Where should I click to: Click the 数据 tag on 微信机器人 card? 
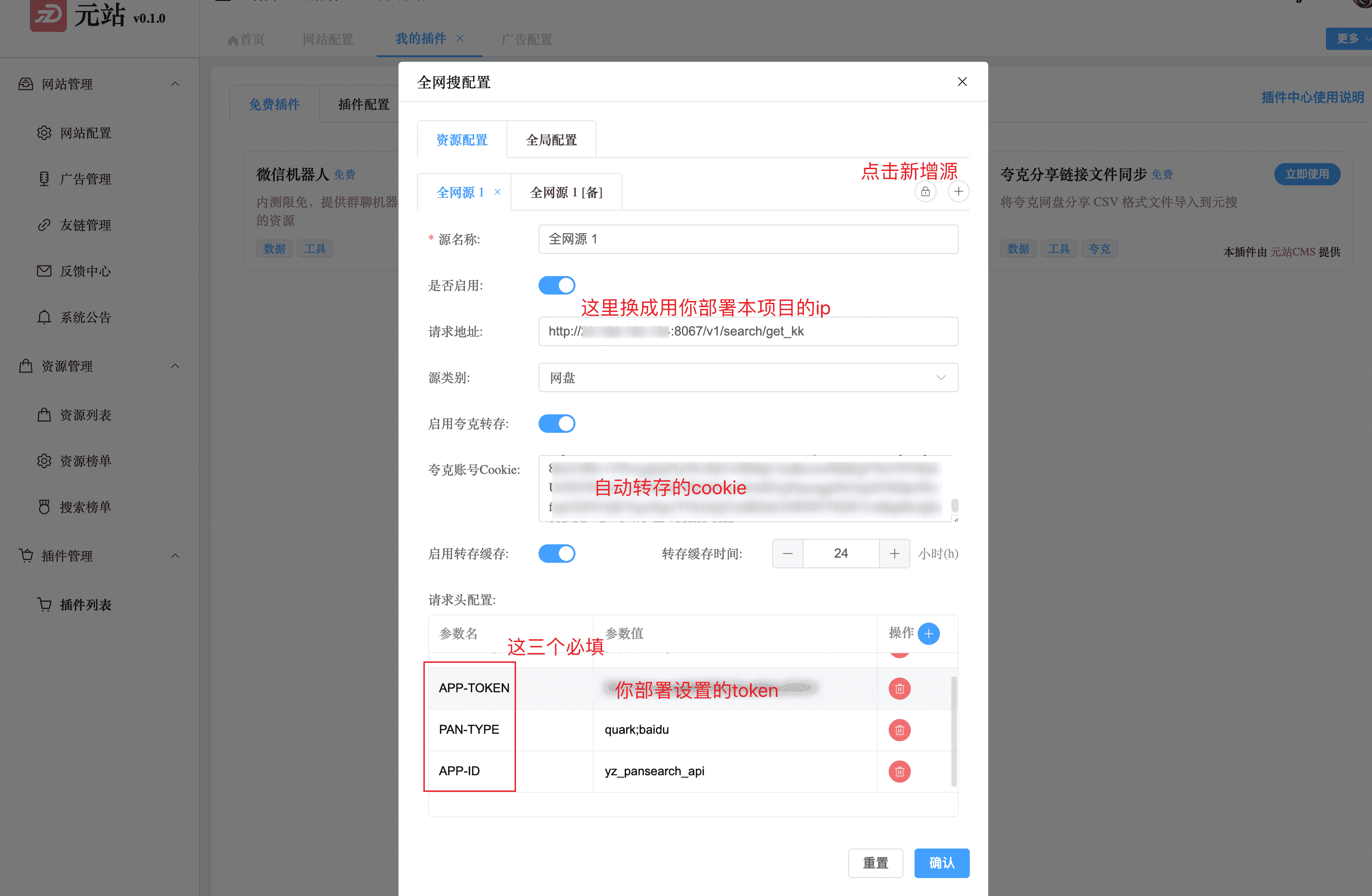275,248
